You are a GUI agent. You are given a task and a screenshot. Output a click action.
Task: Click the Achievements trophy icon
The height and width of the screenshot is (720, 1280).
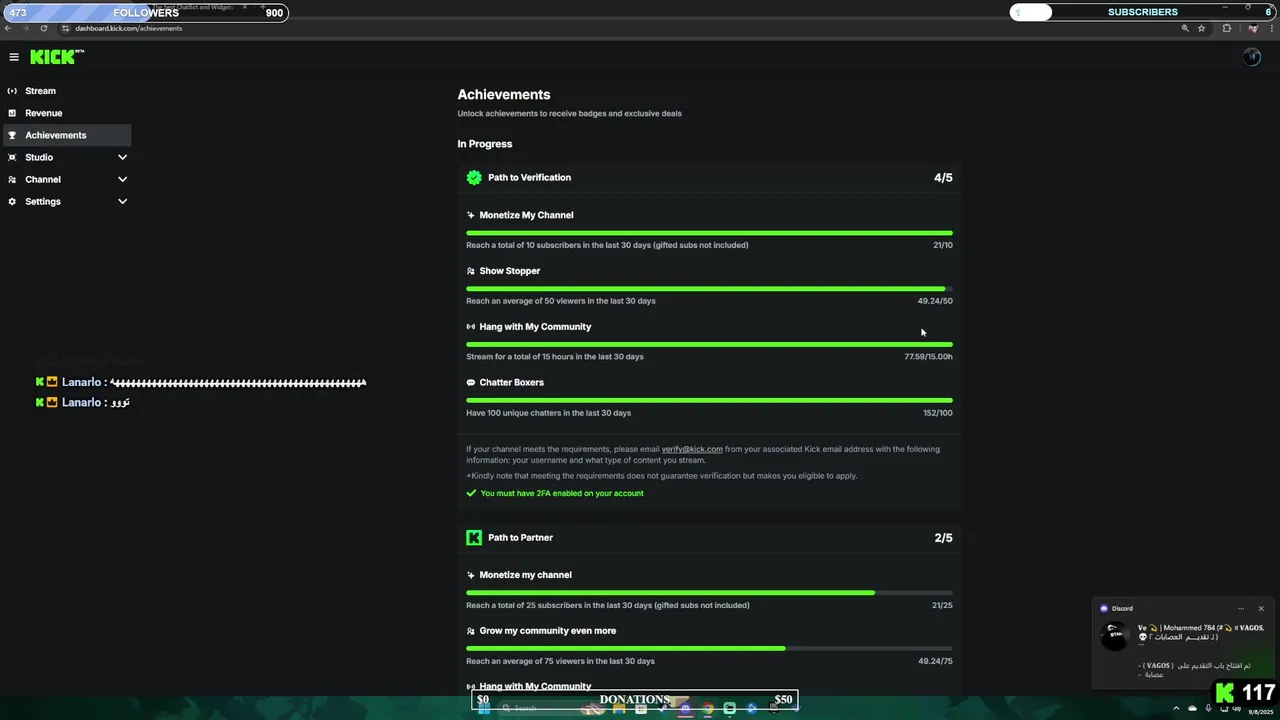pos(12,135)
